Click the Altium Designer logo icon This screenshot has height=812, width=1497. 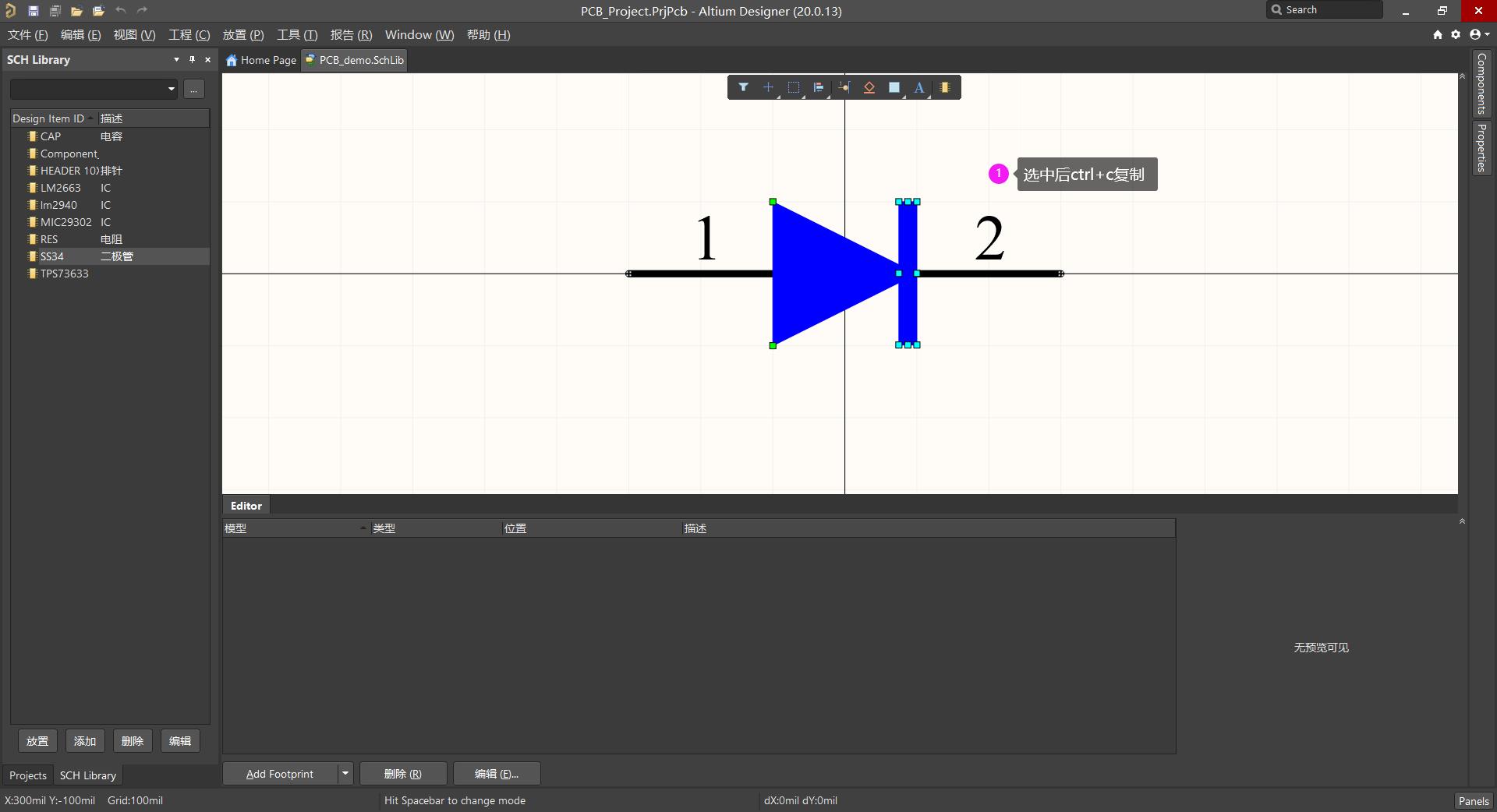pyautogui.click(x=10, y=11)
